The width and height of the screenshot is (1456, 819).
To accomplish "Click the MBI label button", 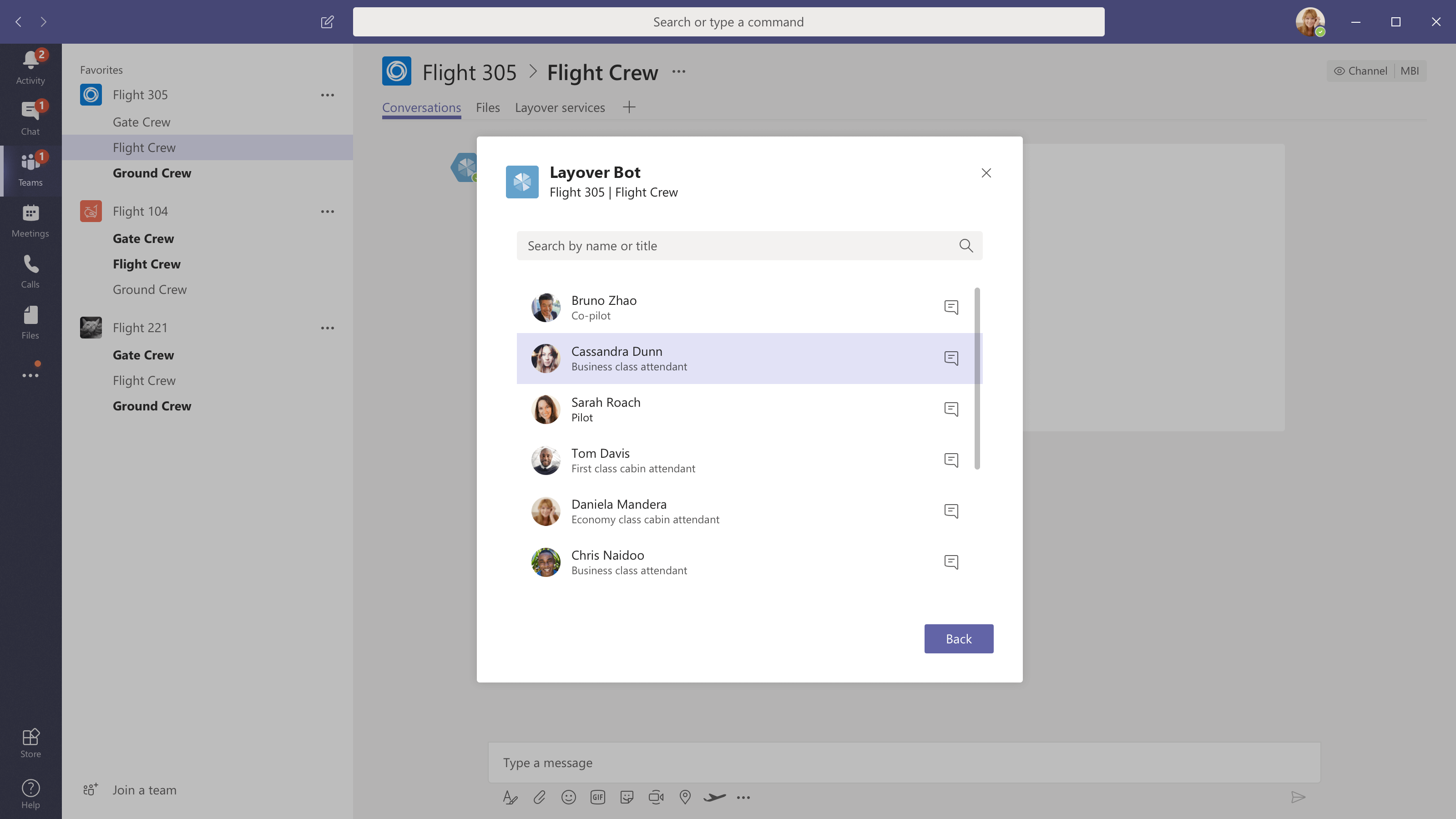I will point(1410,71).
